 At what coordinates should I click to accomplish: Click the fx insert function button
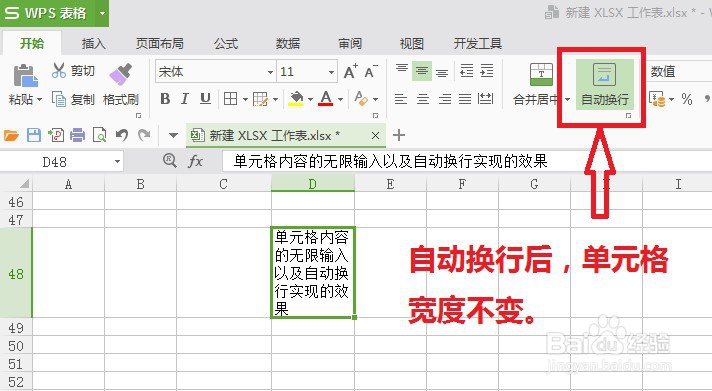tap(195, 161)
